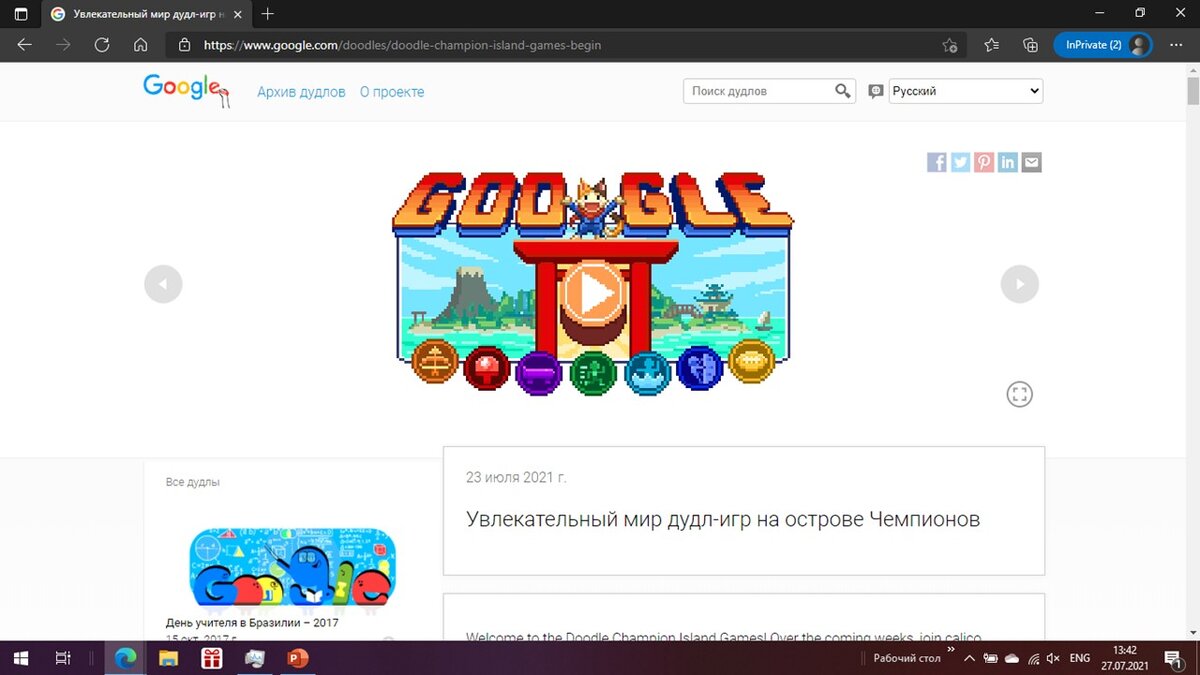
Task: Click the address bar URL
Action: tap(402, 45)
